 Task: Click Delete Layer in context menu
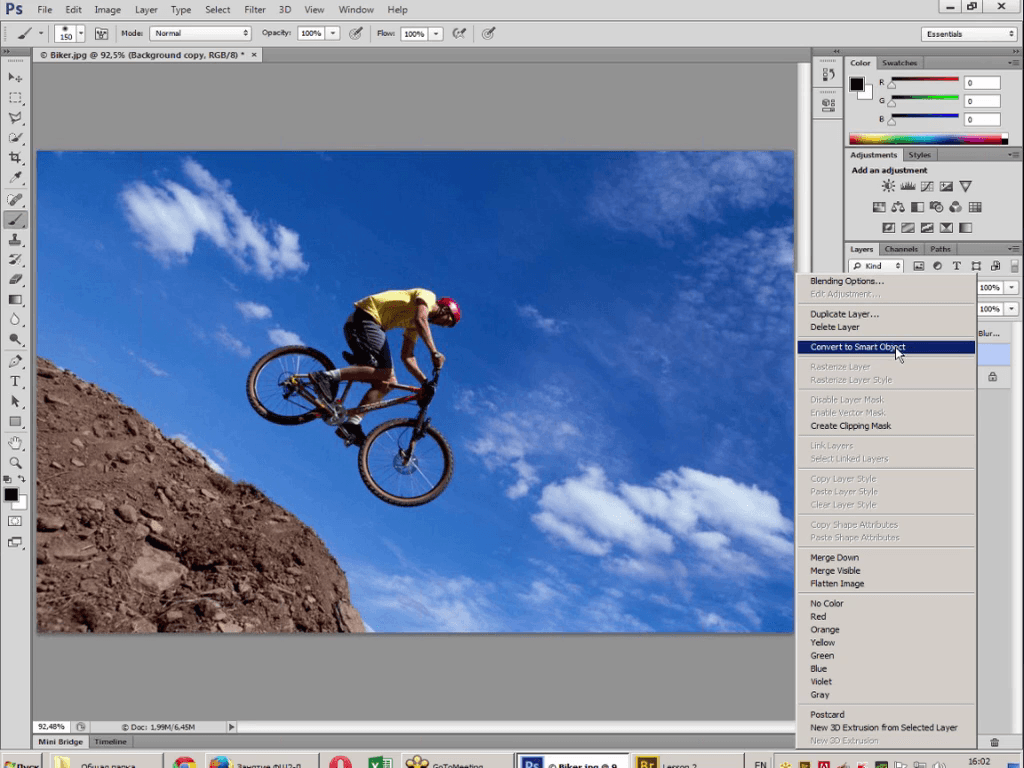(835, 327)
